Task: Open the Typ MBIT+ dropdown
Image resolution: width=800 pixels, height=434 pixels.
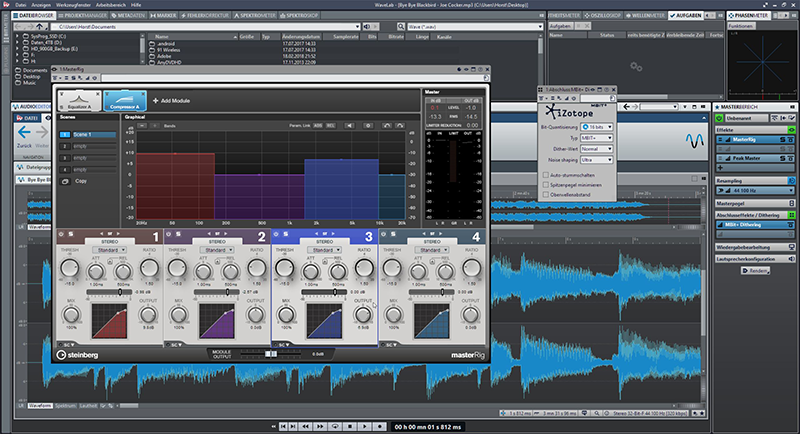Action: tap(596, 138)
